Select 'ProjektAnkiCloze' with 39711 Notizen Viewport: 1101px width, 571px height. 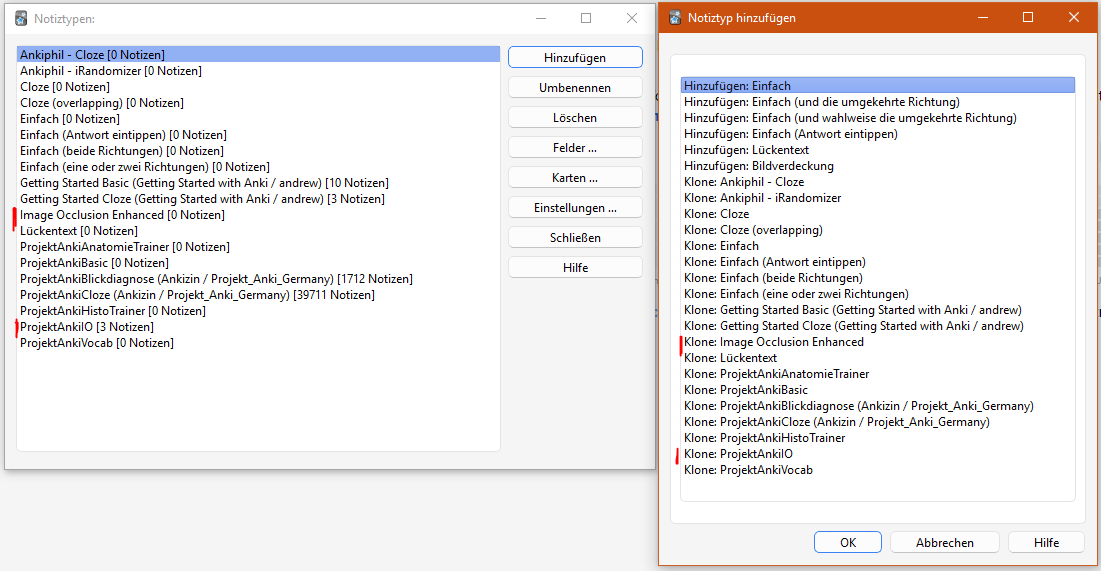coord(258,295)
